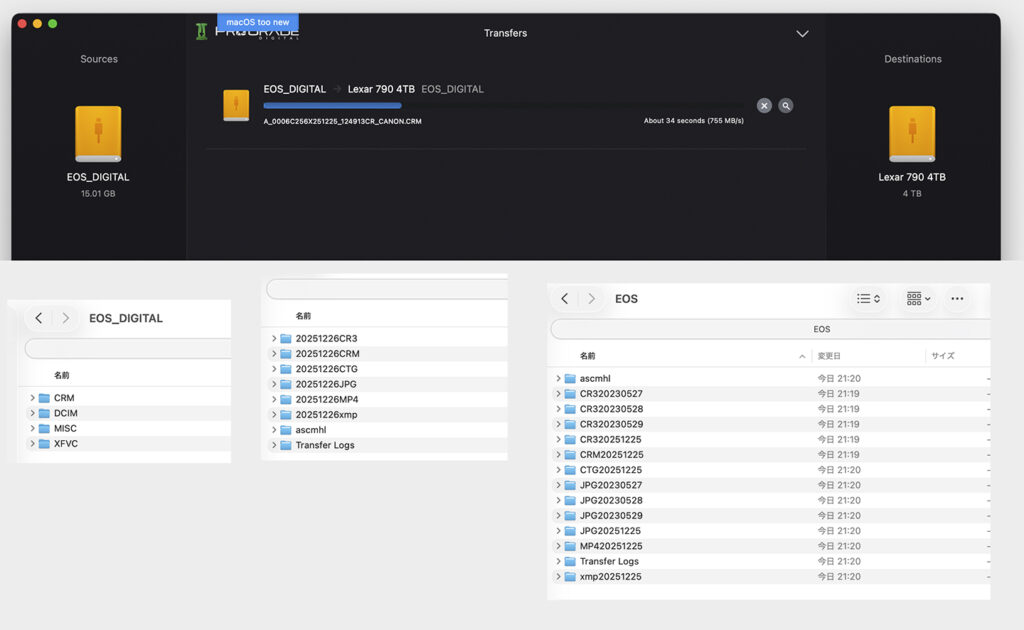Go back in the EOS Finder window
This screenshot has height=630, width=1024.
[565, 298]
